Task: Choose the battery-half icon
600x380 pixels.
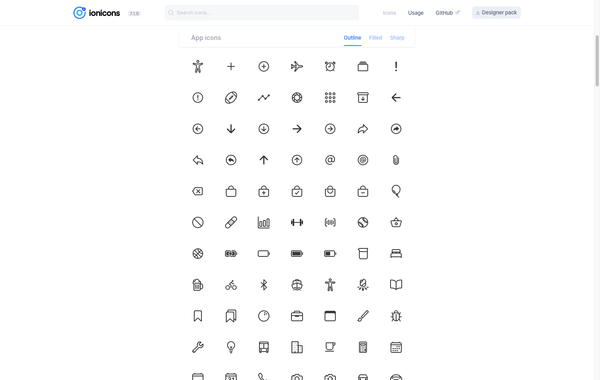Action: [x=330, y=254]
